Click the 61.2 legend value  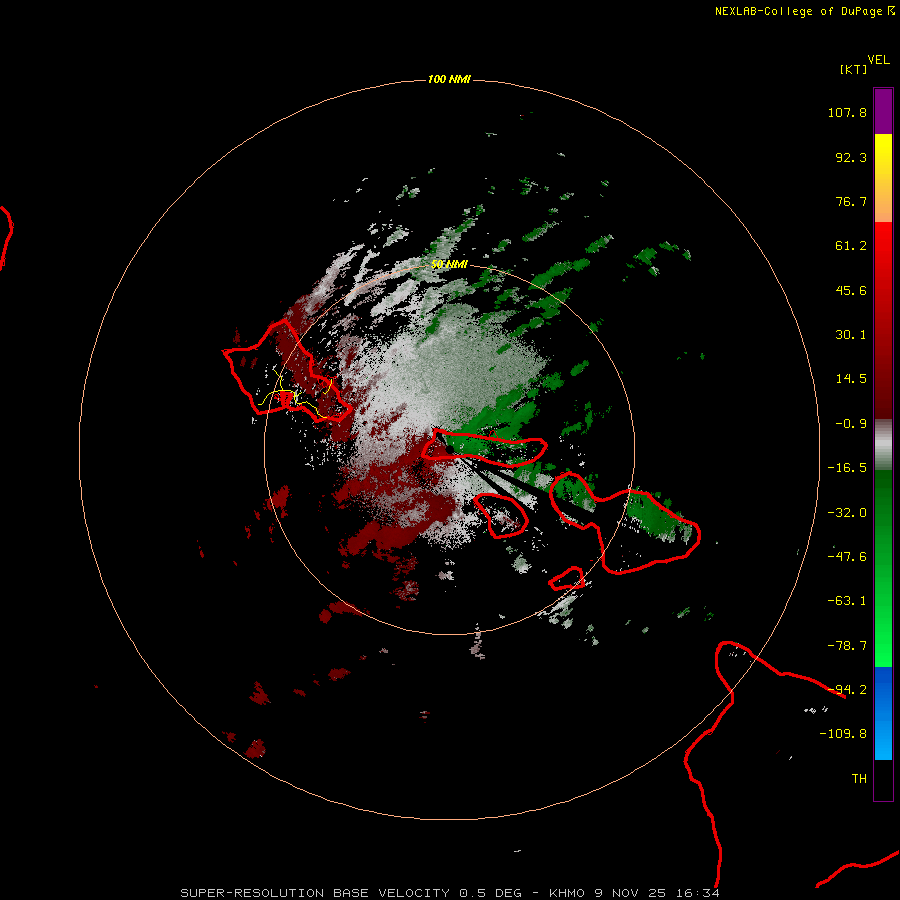pyautogui.click(x=851, y=246)
